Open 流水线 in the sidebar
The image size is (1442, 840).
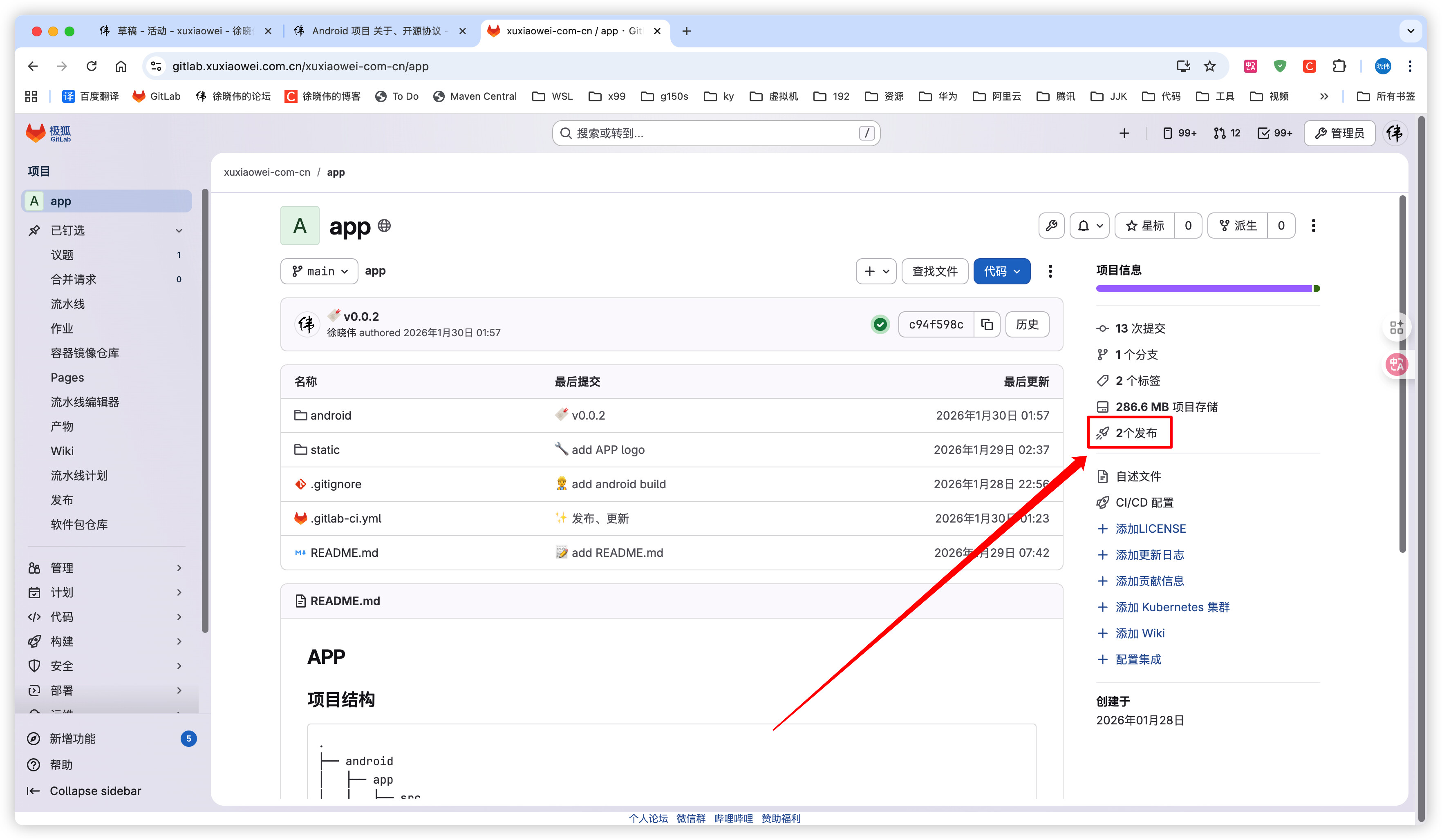(x=67, y=304)
